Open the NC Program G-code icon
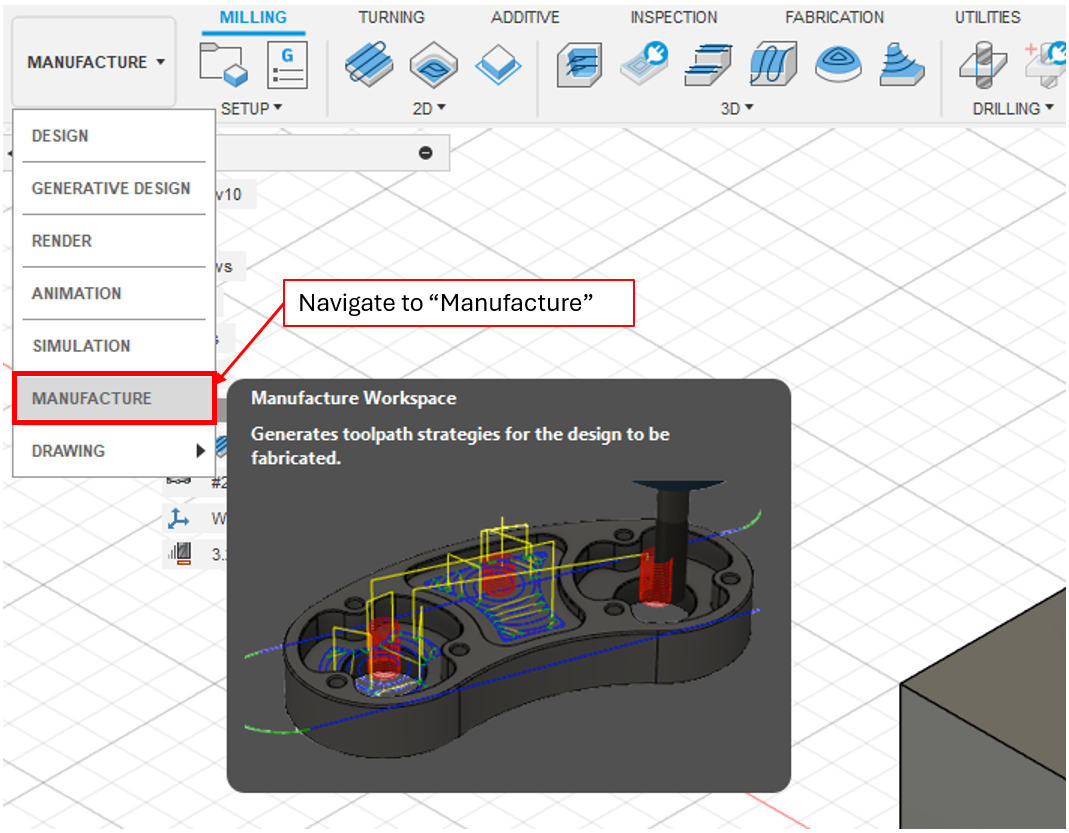The height and width of the screenshot is (833, 1069). (287, 64)
